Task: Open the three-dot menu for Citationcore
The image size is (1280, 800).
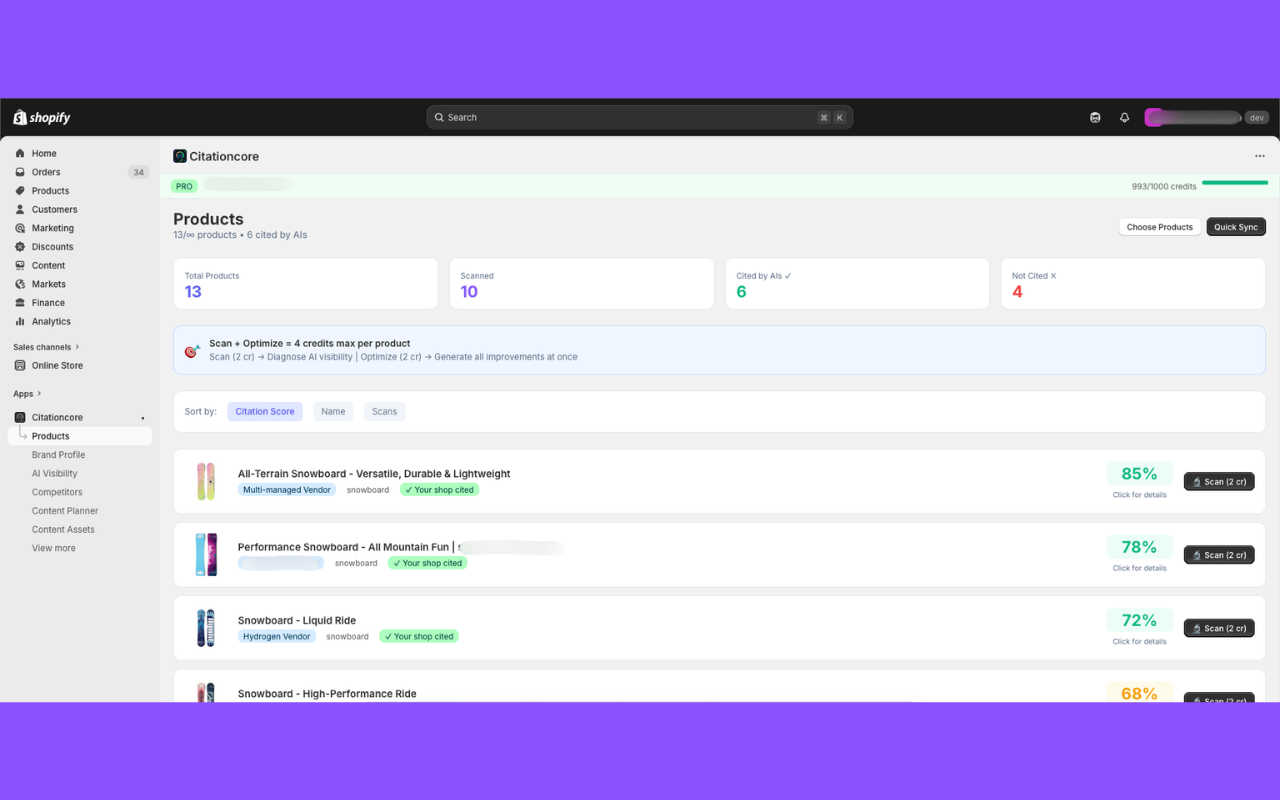Action: click(1259, 156)
